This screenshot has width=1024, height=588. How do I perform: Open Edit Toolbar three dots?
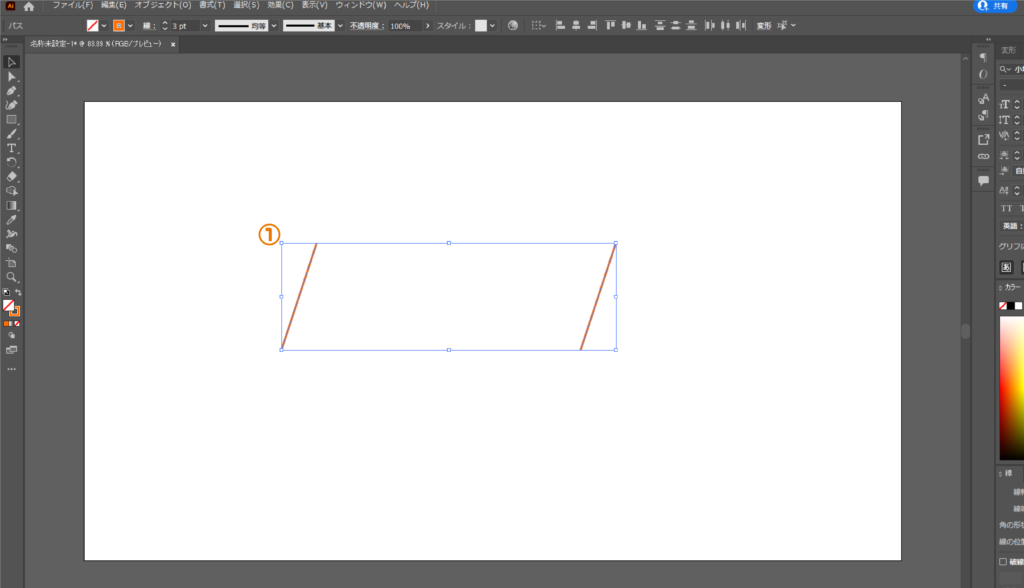tap(11, 369)
